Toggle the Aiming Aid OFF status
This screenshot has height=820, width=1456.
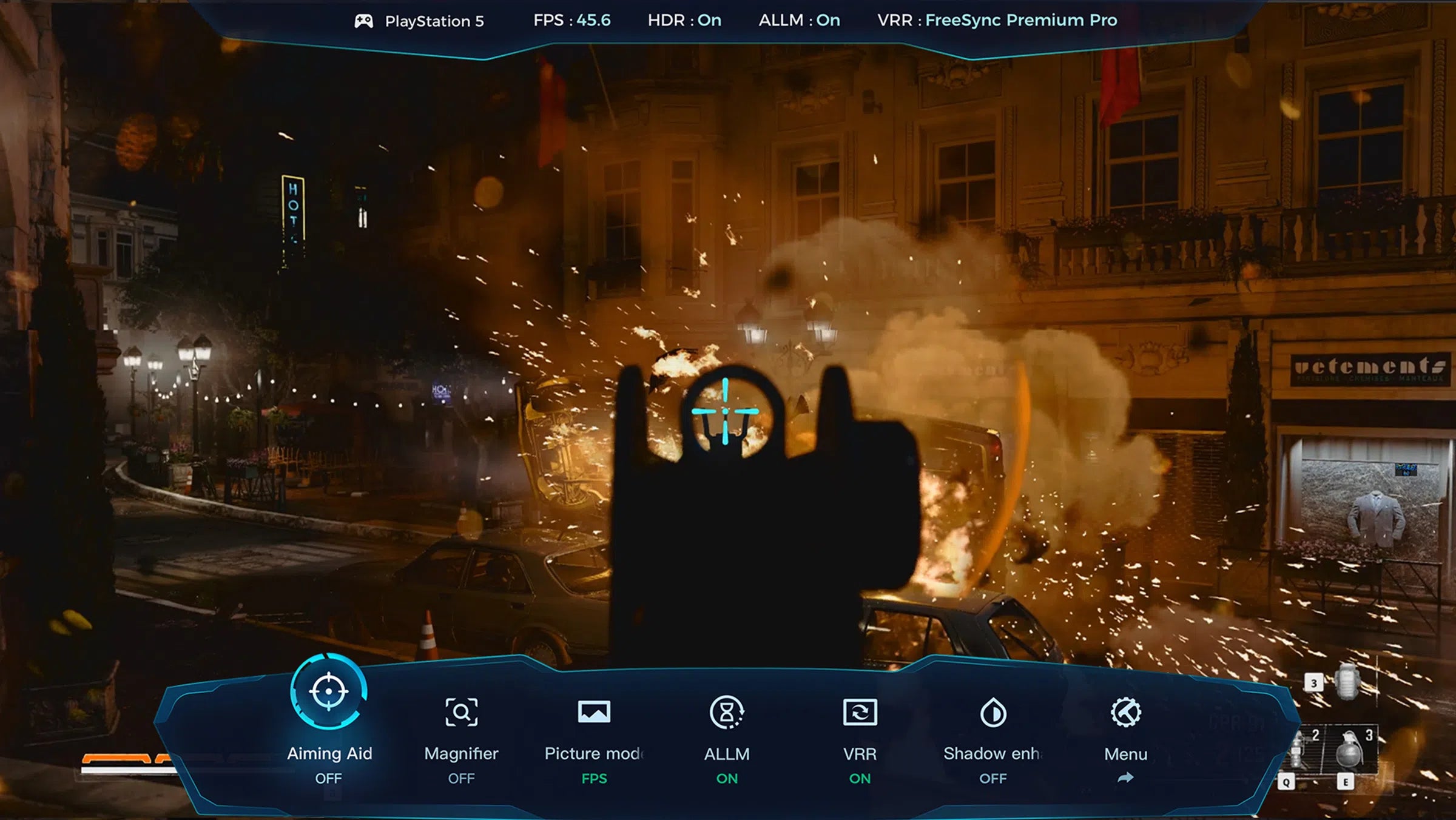tap(328, 778)
